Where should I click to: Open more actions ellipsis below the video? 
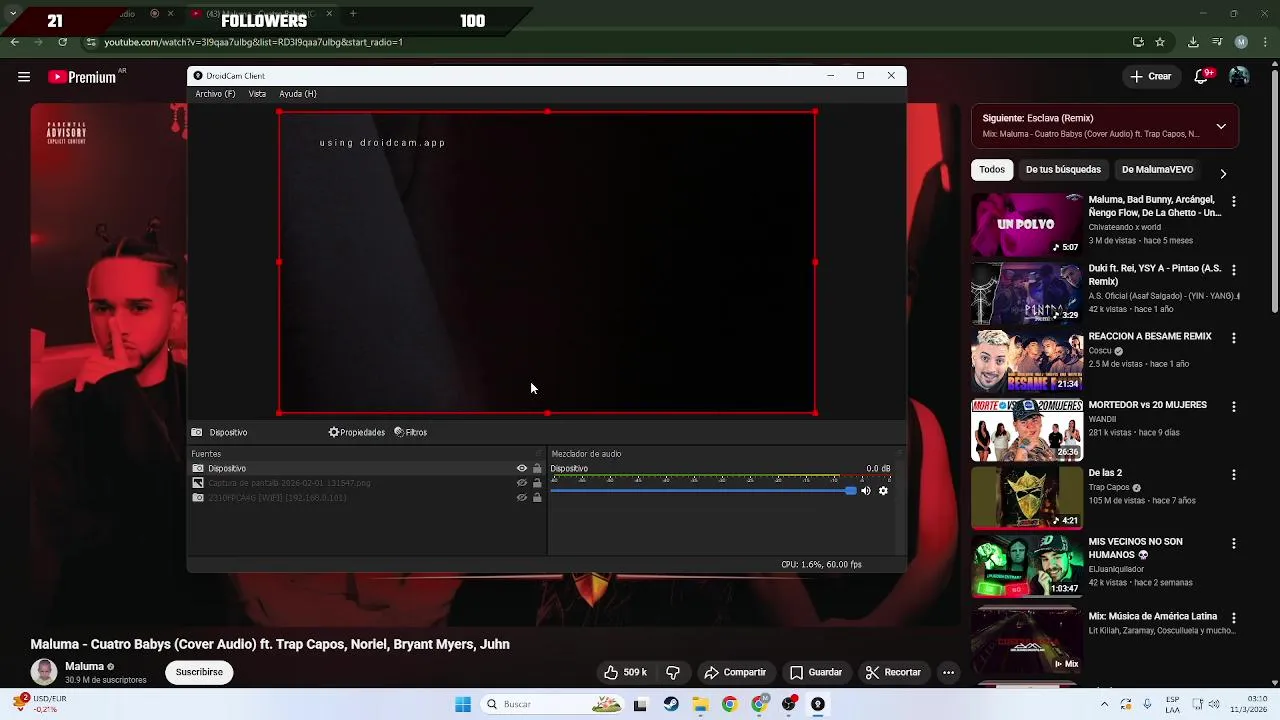tap(948, 673)
